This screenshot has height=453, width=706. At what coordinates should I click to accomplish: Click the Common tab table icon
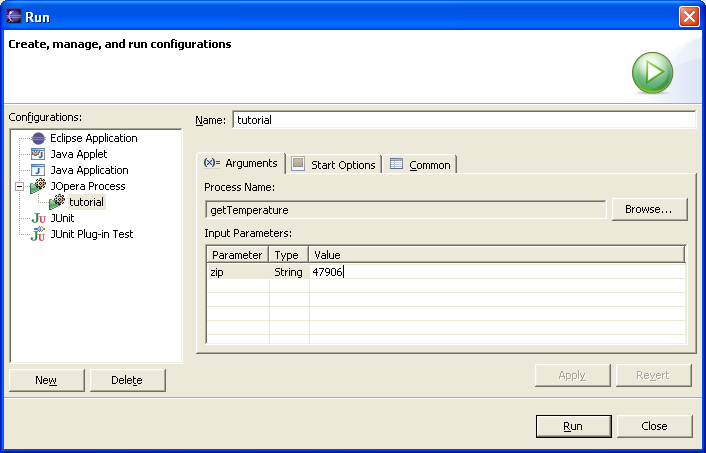point(396,163)
